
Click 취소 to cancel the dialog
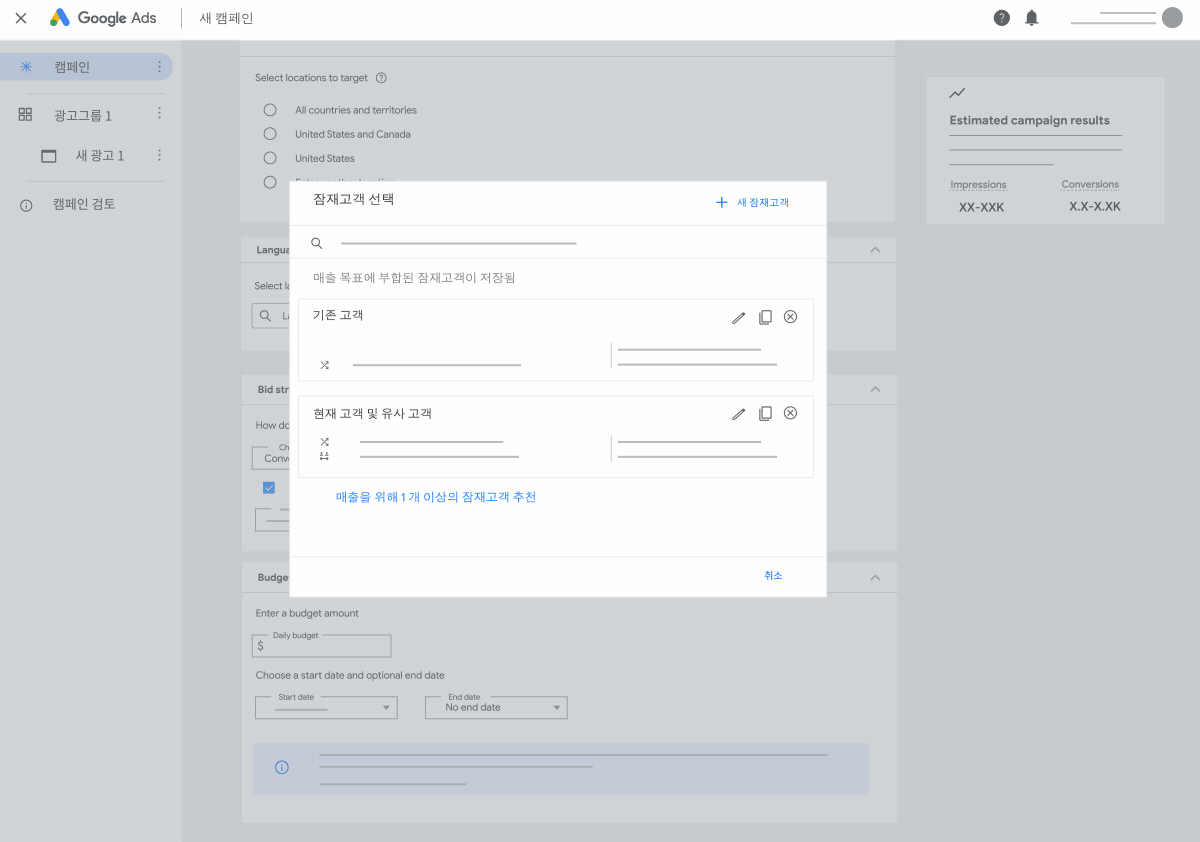[773, 575]
